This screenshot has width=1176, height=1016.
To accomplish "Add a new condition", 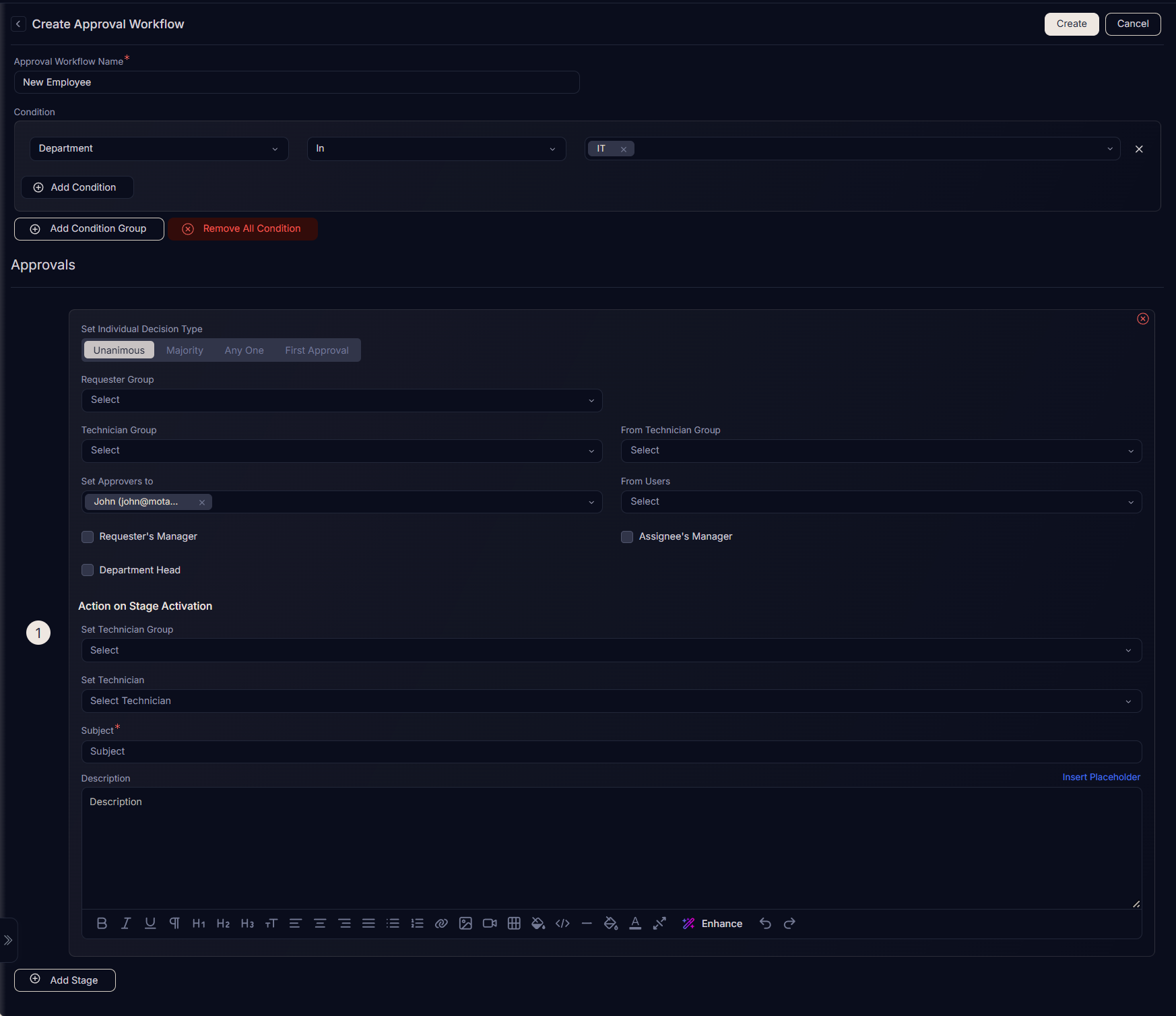I will pos(77,187).
